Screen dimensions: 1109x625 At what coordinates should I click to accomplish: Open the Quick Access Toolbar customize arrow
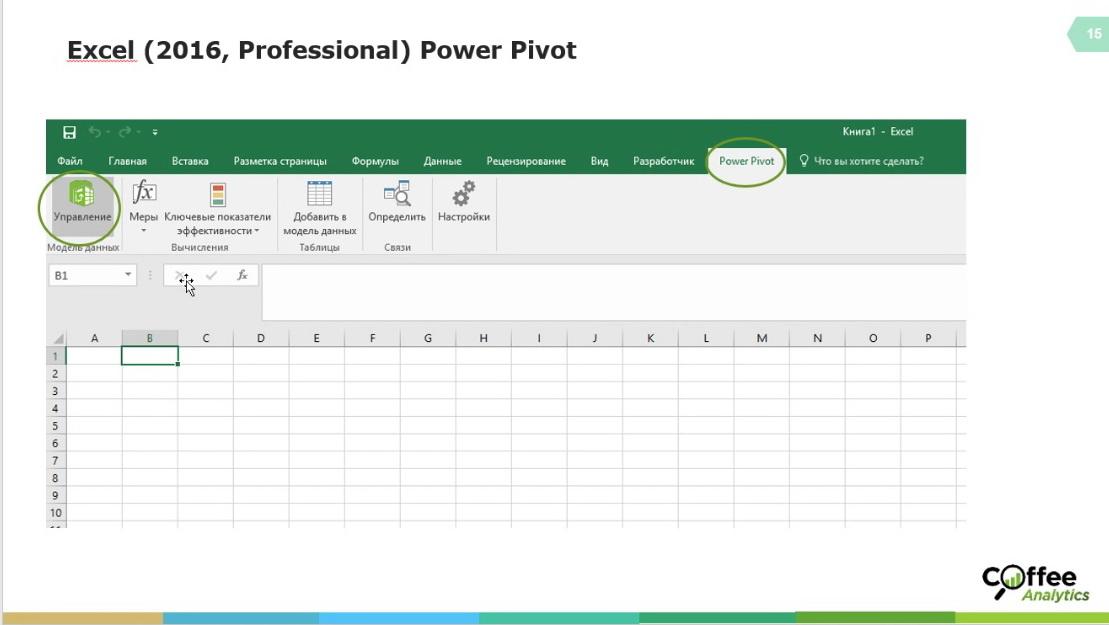click(x=155, y=132)
